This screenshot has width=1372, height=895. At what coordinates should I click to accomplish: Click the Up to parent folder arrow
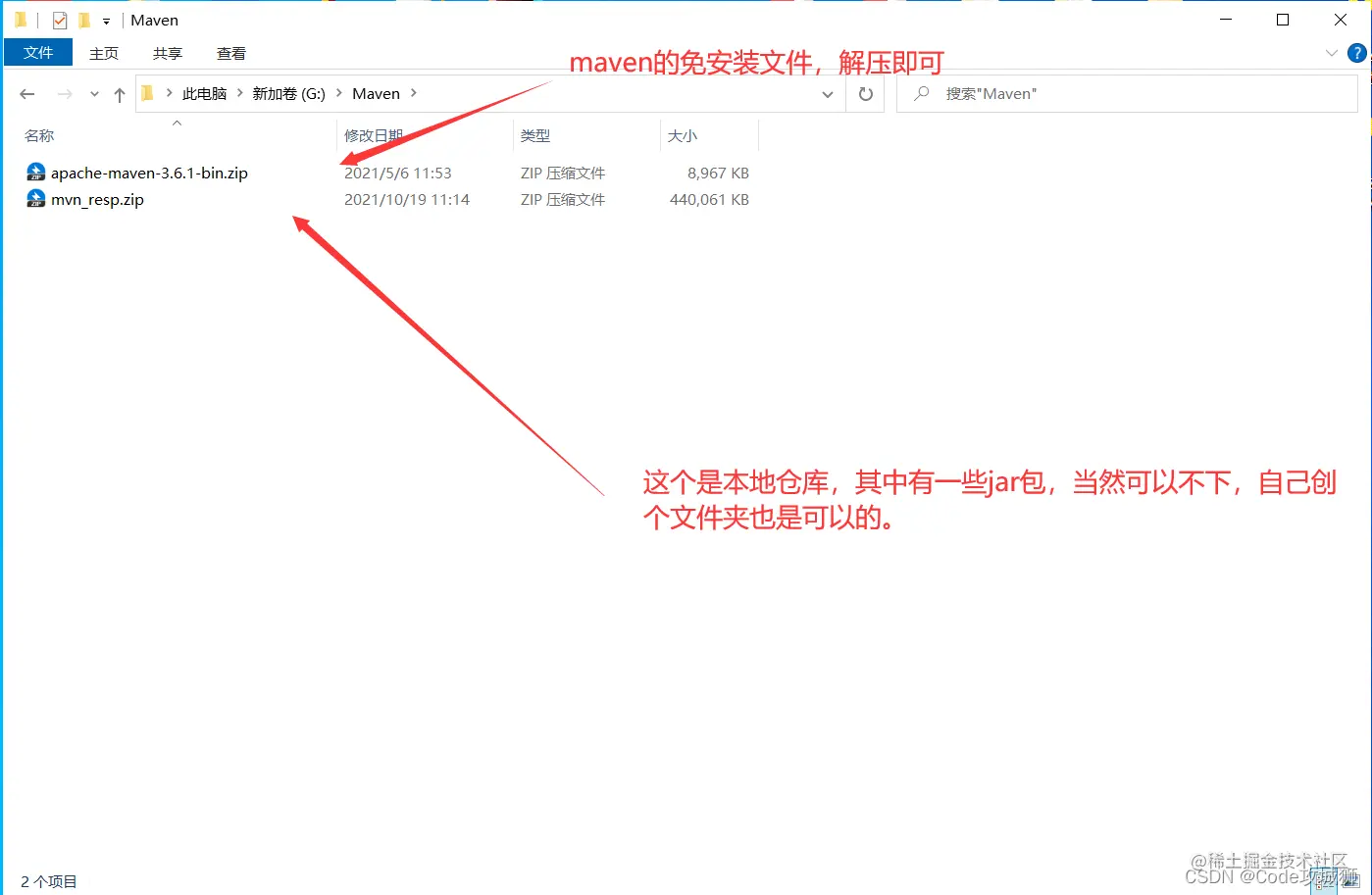pyautogui.click(x=119, y=93)
